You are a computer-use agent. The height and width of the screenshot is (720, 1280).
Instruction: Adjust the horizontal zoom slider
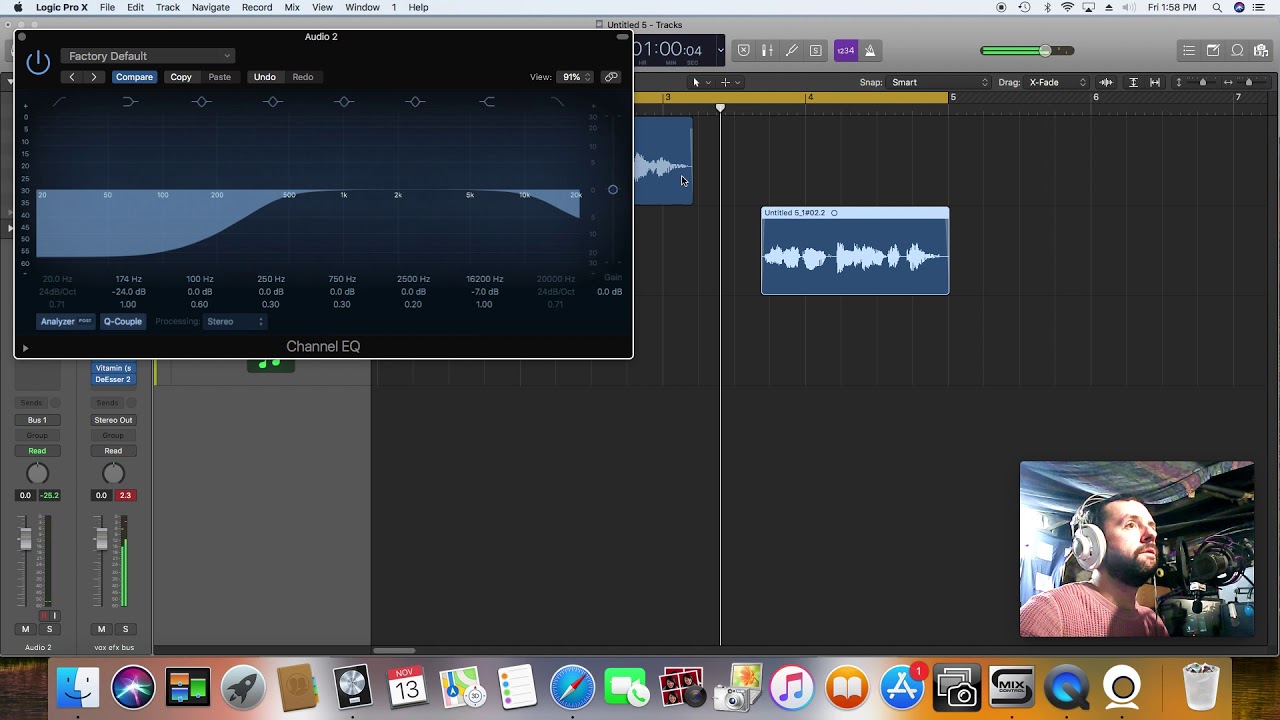1248,82
